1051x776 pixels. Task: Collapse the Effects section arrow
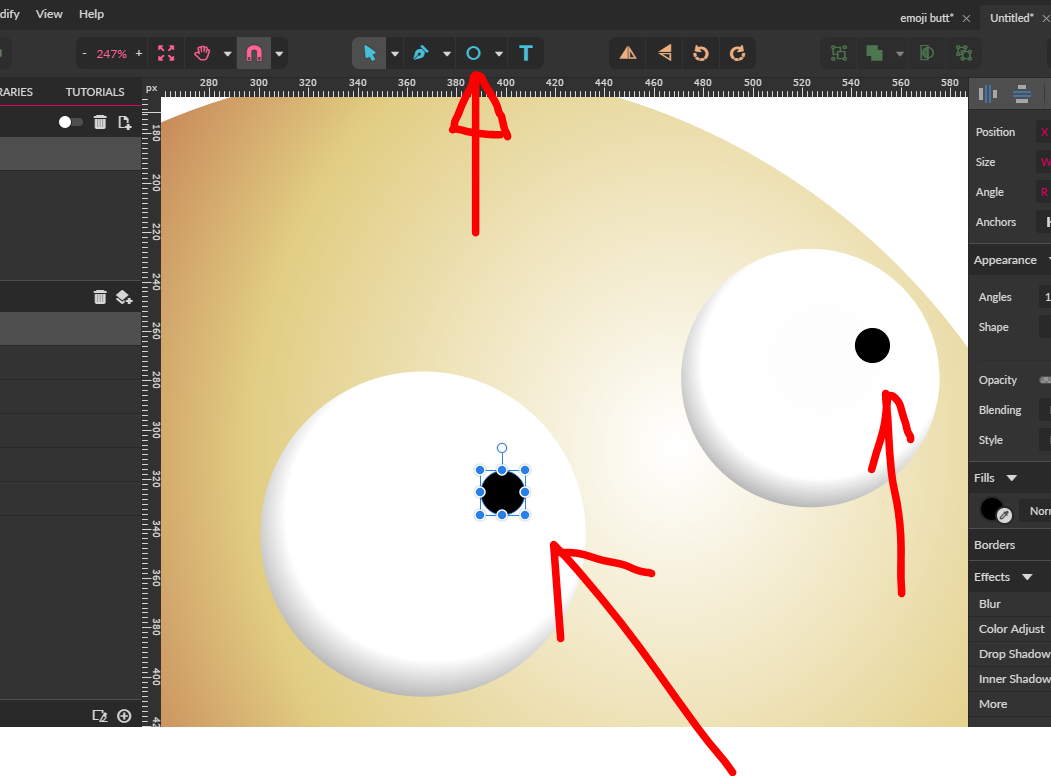click(1027, 577)
